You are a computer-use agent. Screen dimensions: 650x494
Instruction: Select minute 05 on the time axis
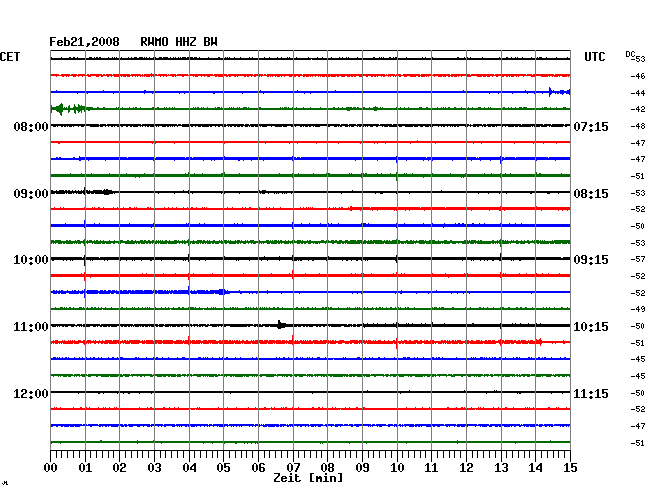click(x=223, y=467)
